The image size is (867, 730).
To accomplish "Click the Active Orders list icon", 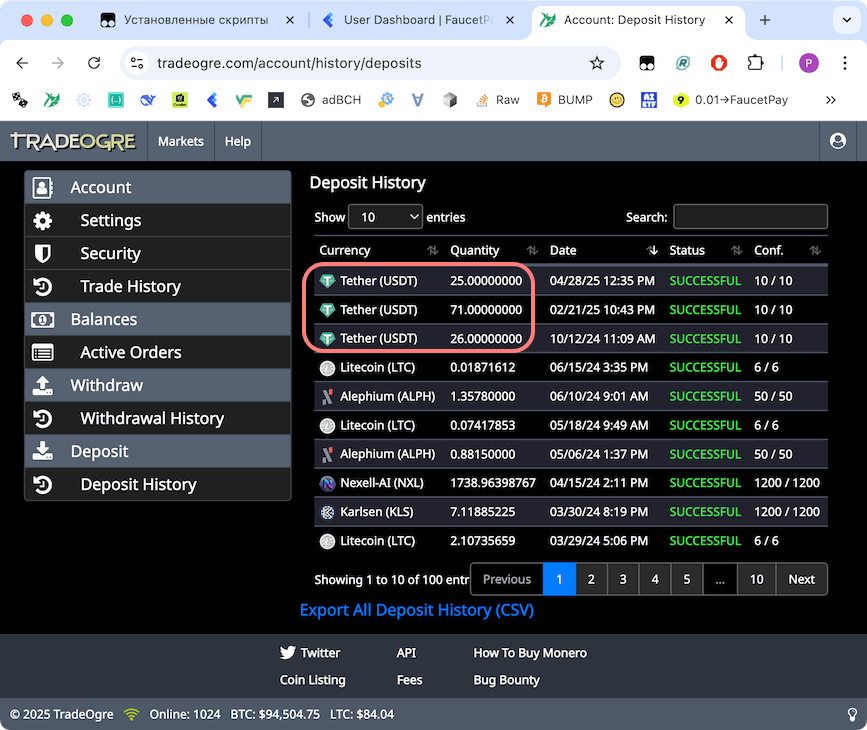I will [x=43, y=352].
